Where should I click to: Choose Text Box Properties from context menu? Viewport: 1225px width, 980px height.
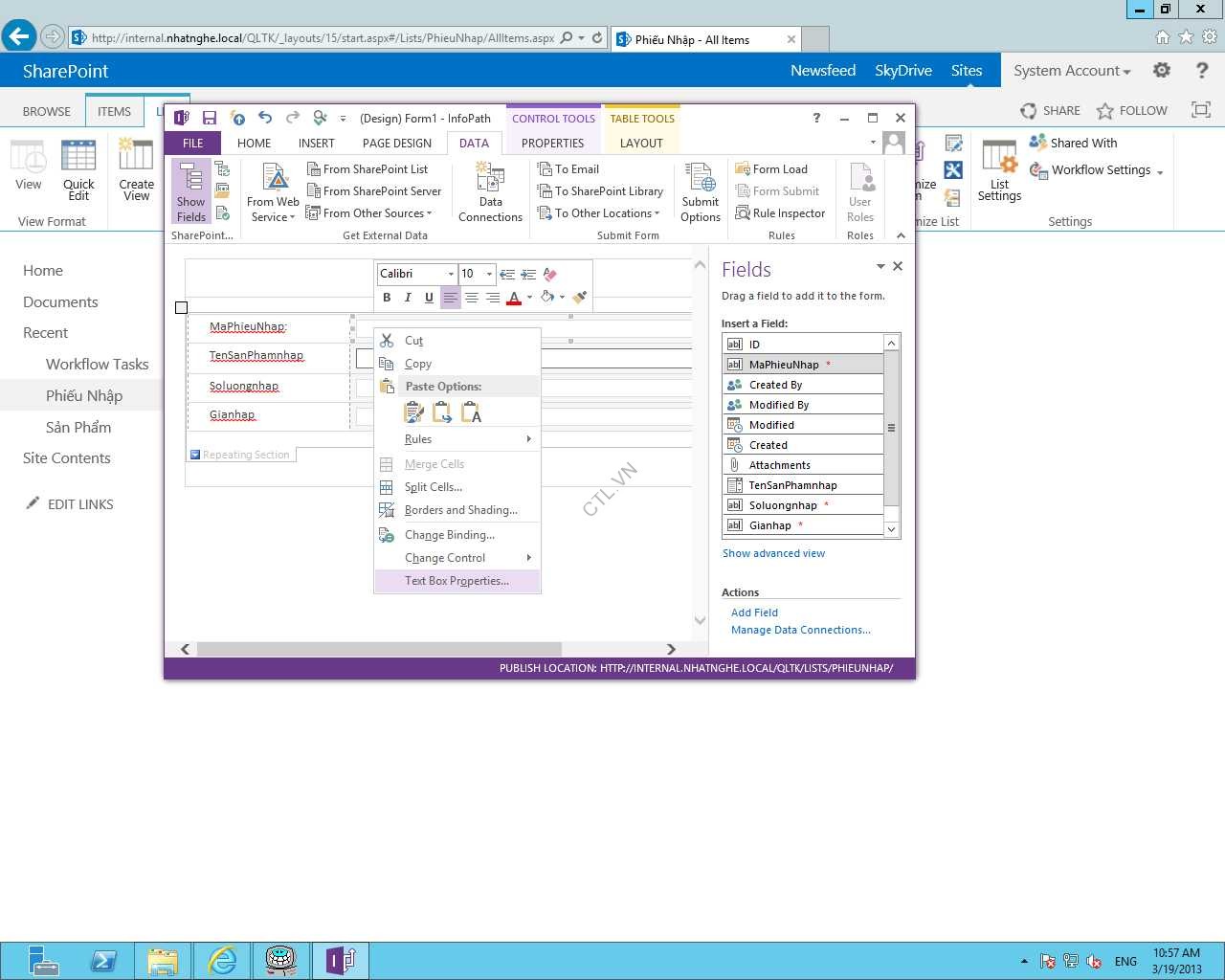[457, 581]
